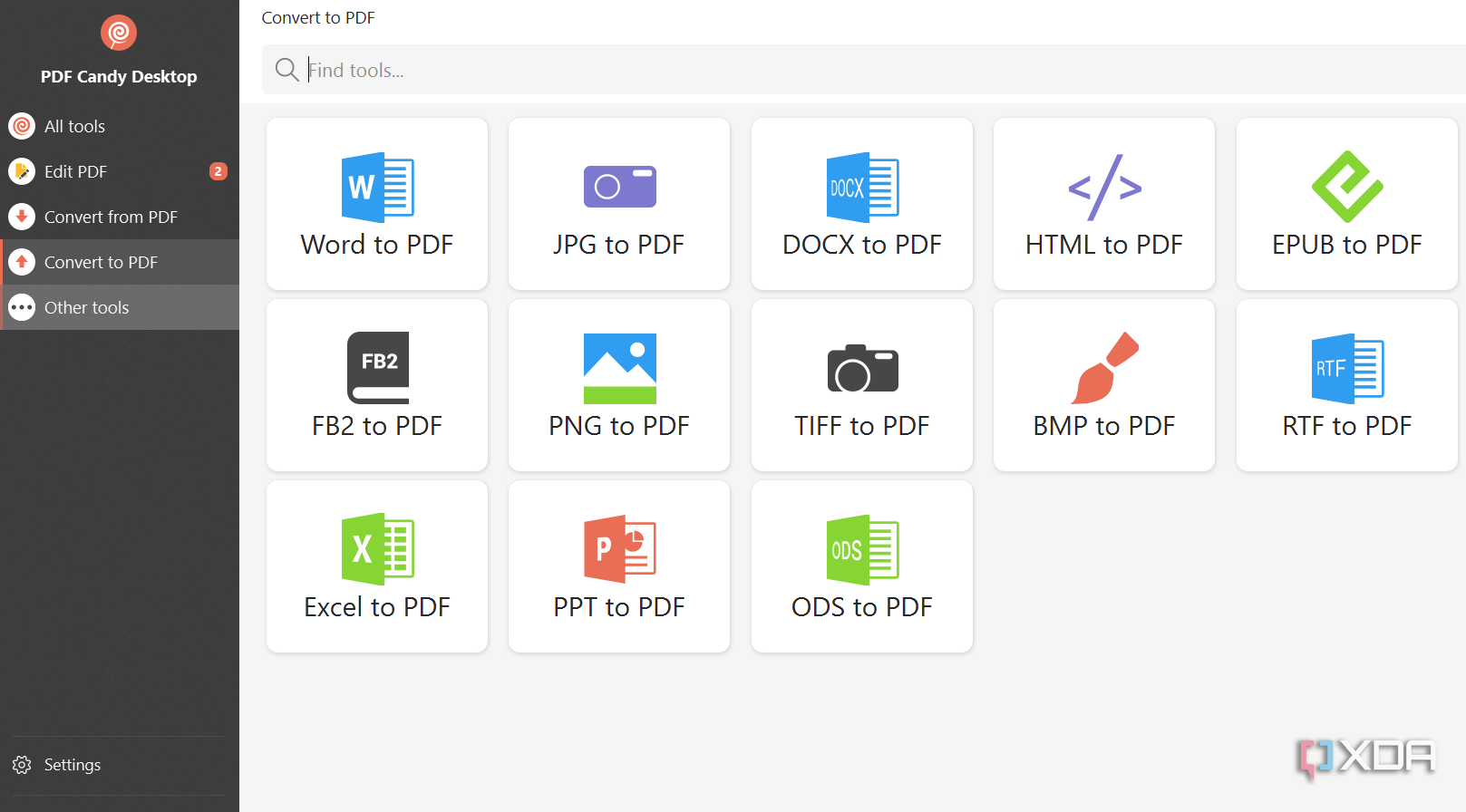Open the Excel to PDF spreadsheet icon

point(377,549)
